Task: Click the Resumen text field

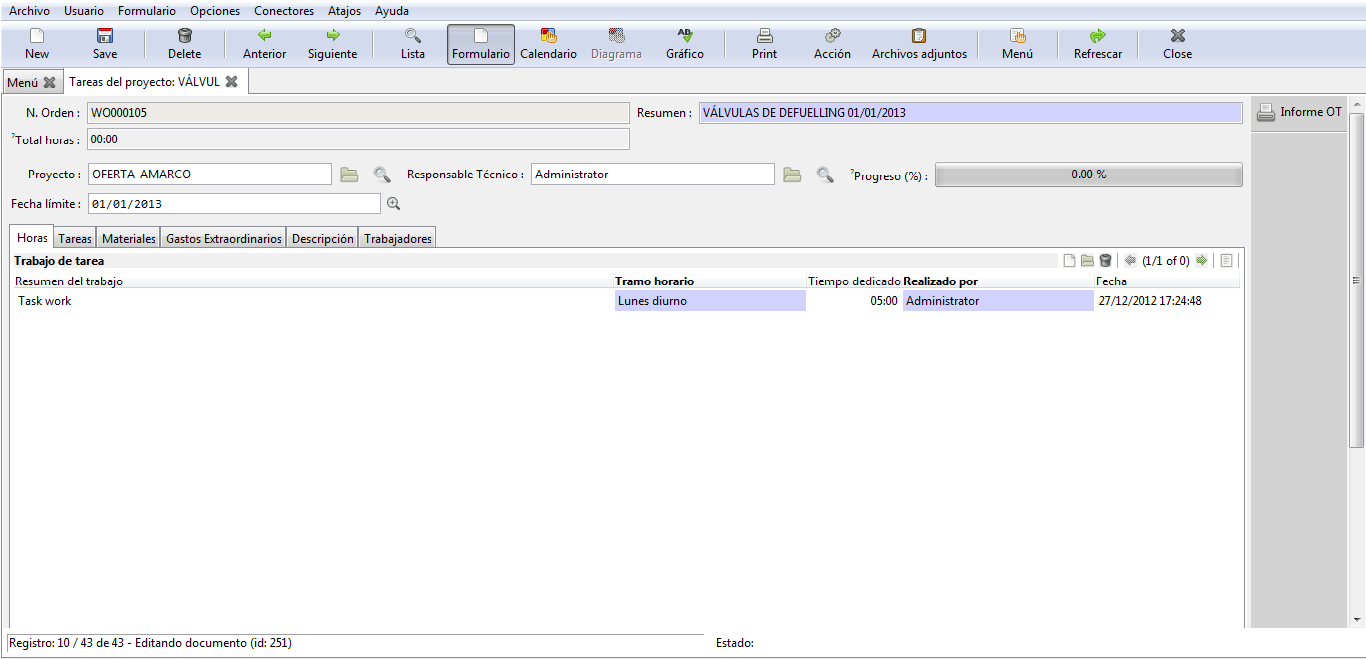Action: pyautogui.click(x=969, y=113)
